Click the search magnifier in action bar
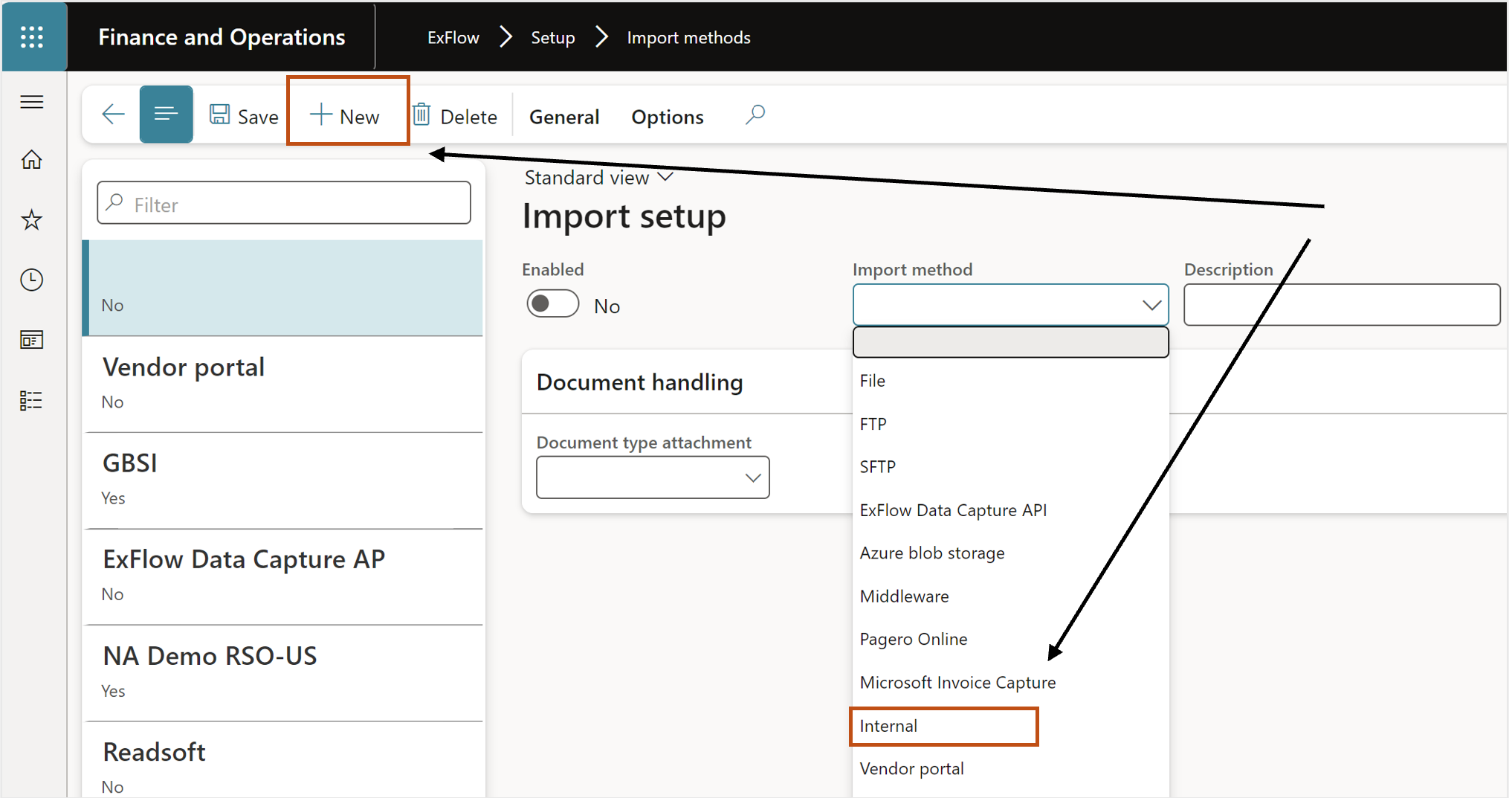This screenshot has height=798, width=1512. pos(755,115)
